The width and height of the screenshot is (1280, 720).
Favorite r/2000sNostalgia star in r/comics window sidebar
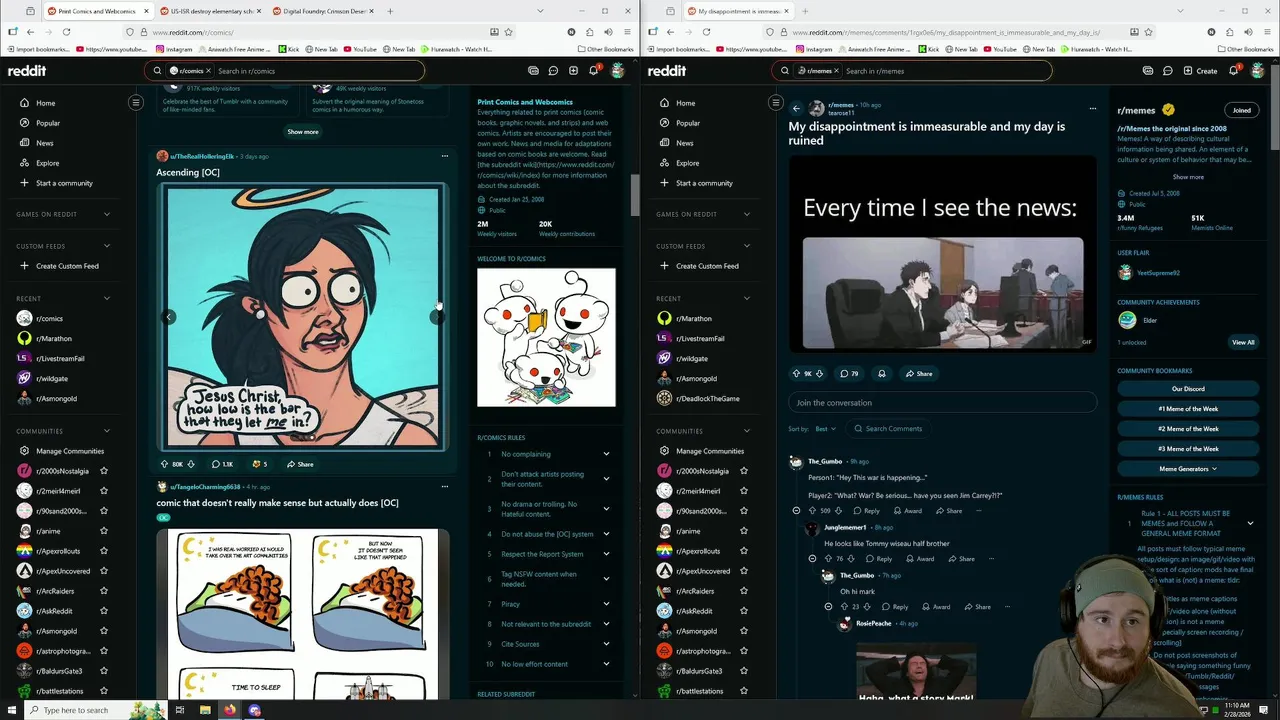[104, 471]
